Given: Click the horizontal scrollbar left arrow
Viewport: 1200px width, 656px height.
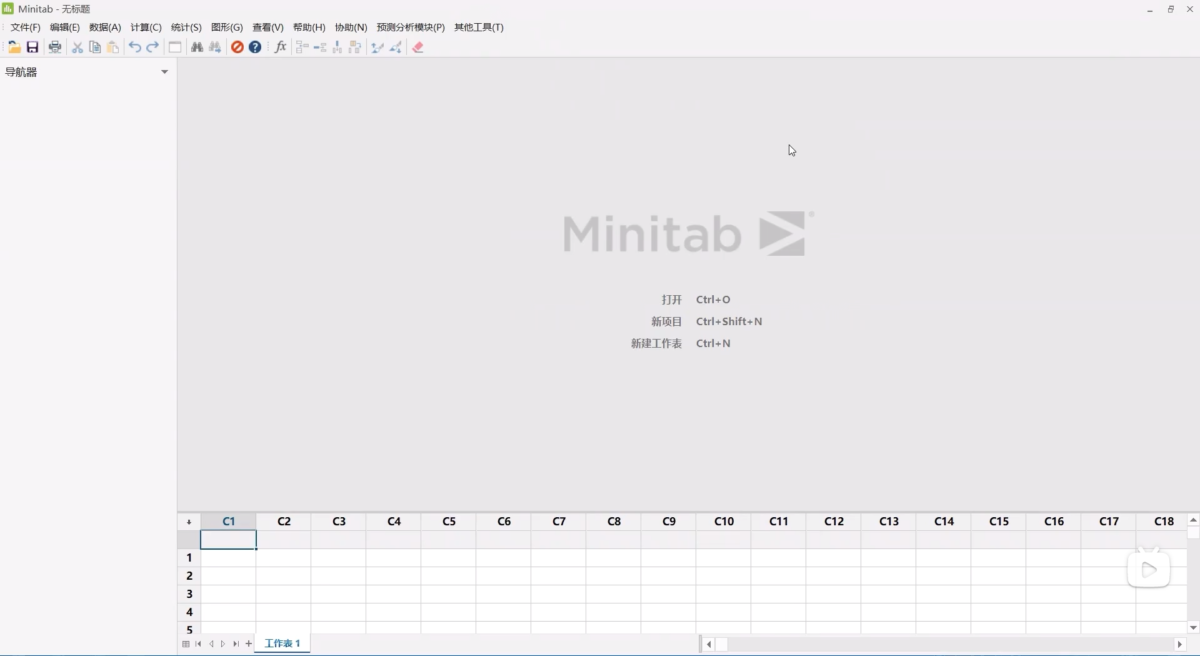Looking at the screenshot, I should [x=709, y=645].
